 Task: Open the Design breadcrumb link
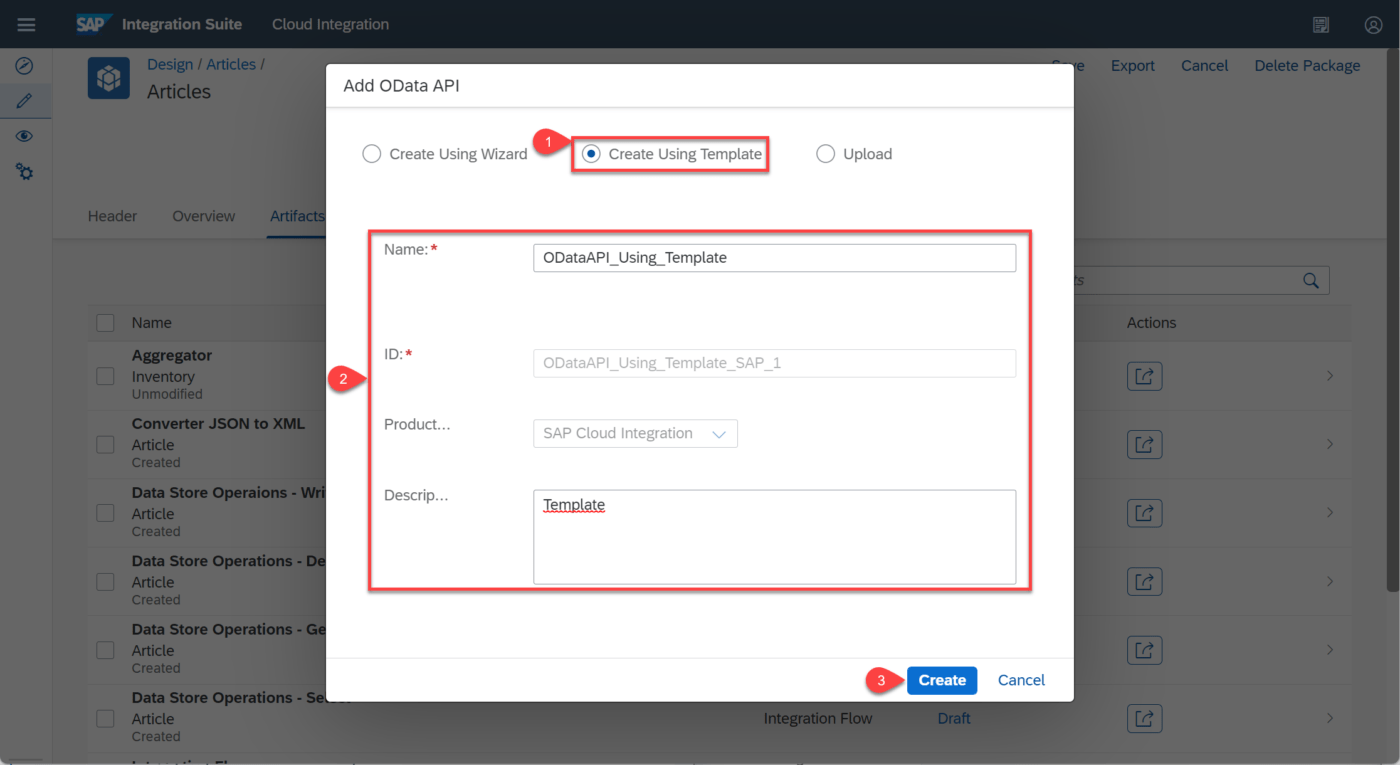coord(170,64)
